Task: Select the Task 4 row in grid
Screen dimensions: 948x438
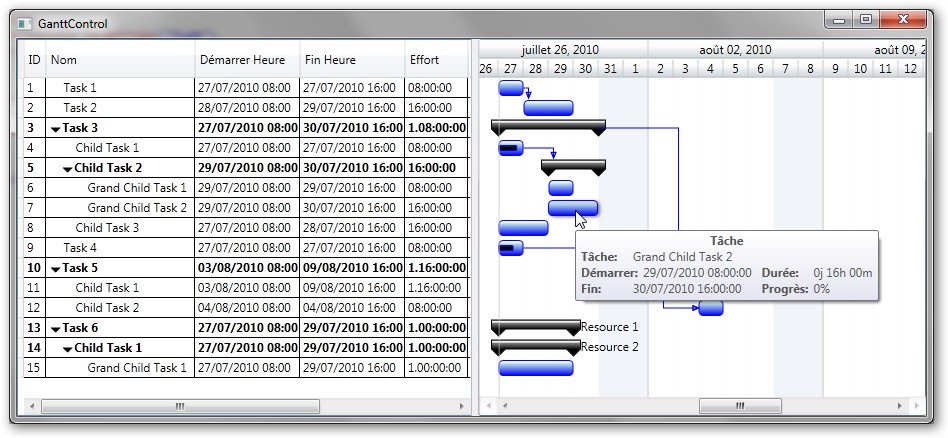Action: click(80, 248)
